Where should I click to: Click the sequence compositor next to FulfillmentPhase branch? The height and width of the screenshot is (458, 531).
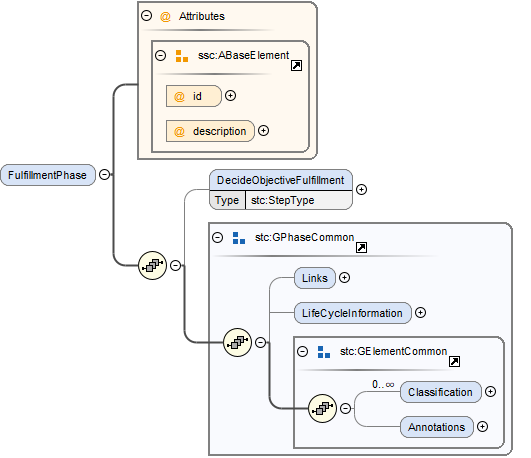pos(152,265)
